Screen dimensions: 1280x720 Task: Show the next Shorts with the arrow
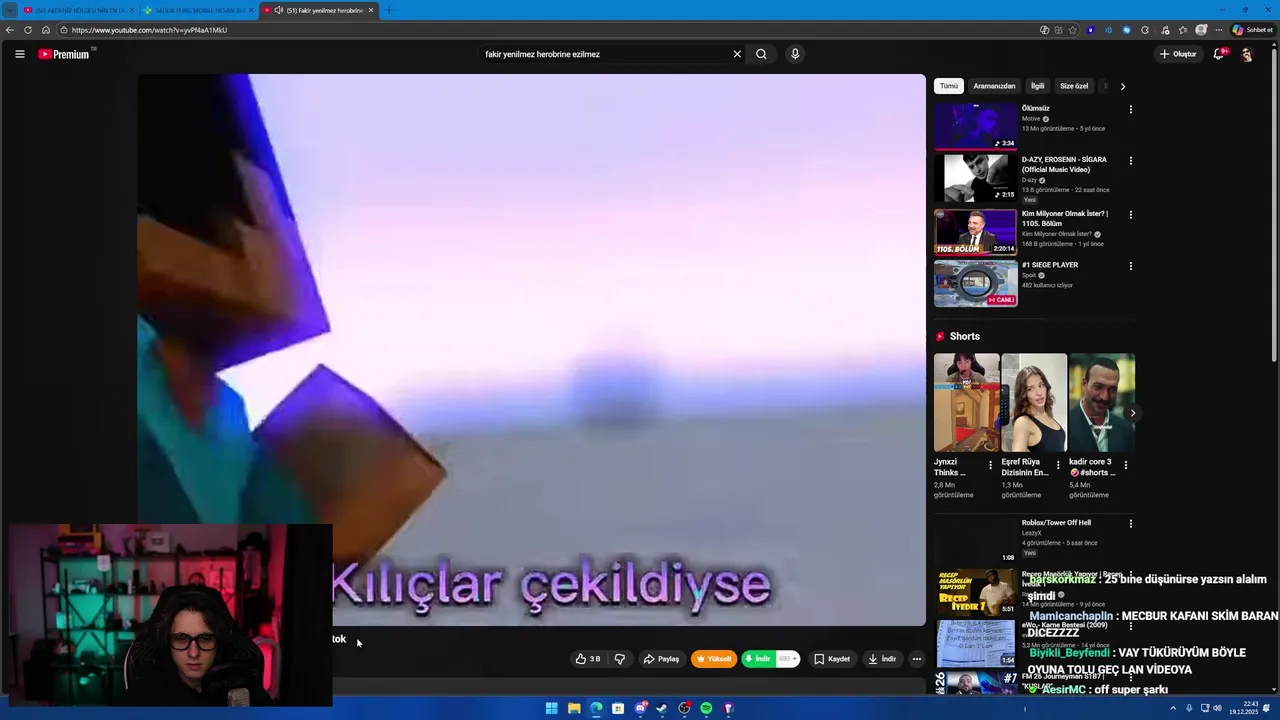click(x=1132, y=413)
